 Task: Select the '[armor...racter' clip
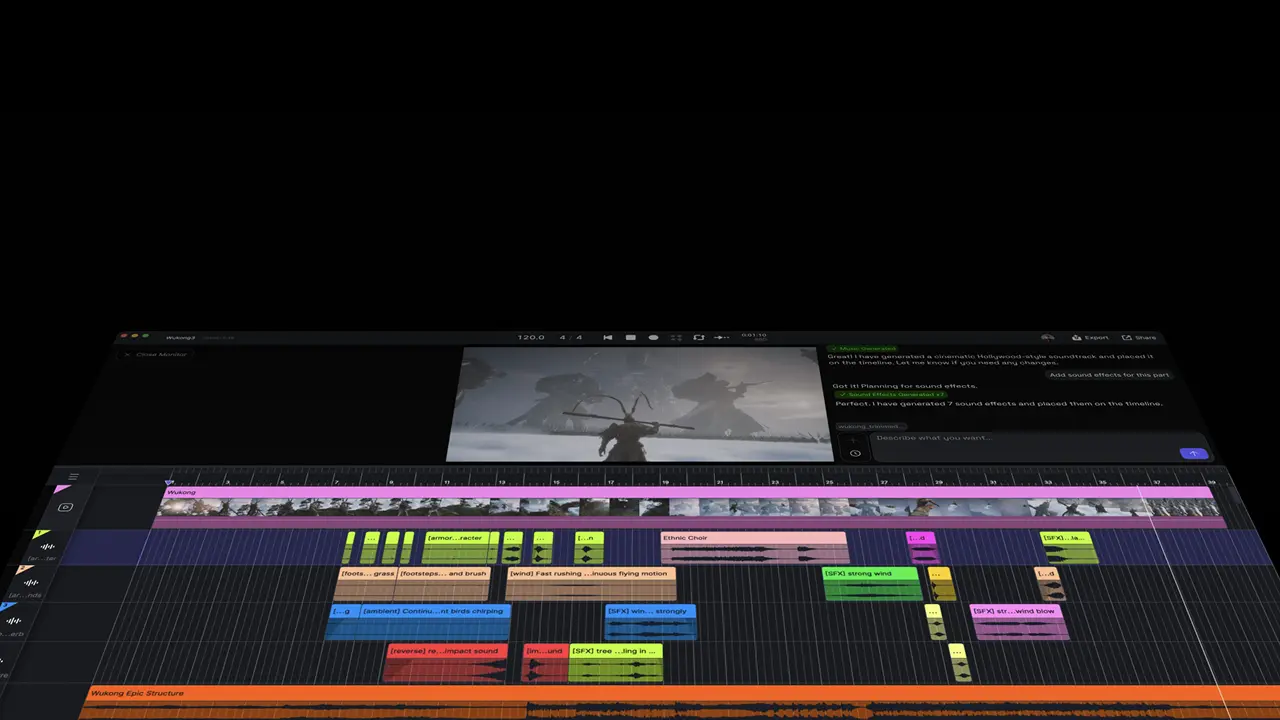456,548
